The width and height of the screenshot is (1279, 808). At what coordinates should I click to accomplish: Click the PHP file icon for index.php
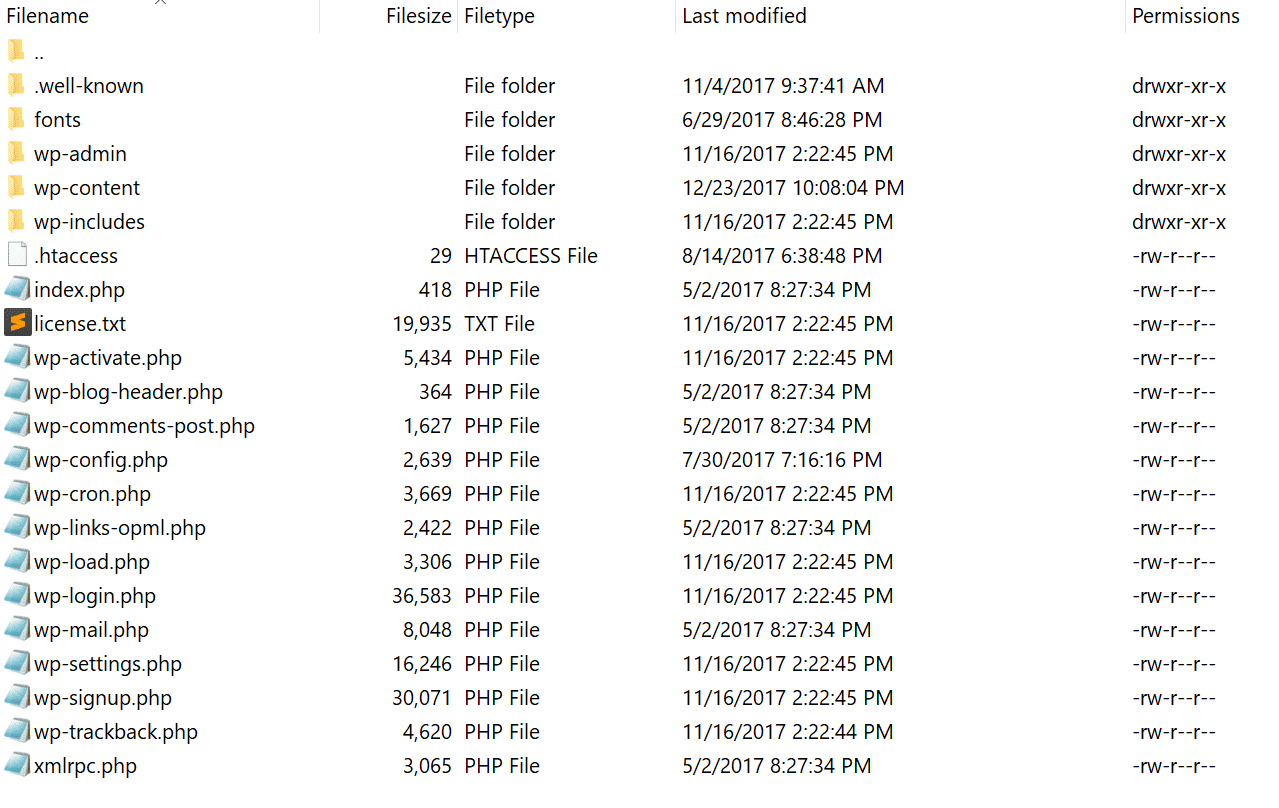tap(17, 289)
